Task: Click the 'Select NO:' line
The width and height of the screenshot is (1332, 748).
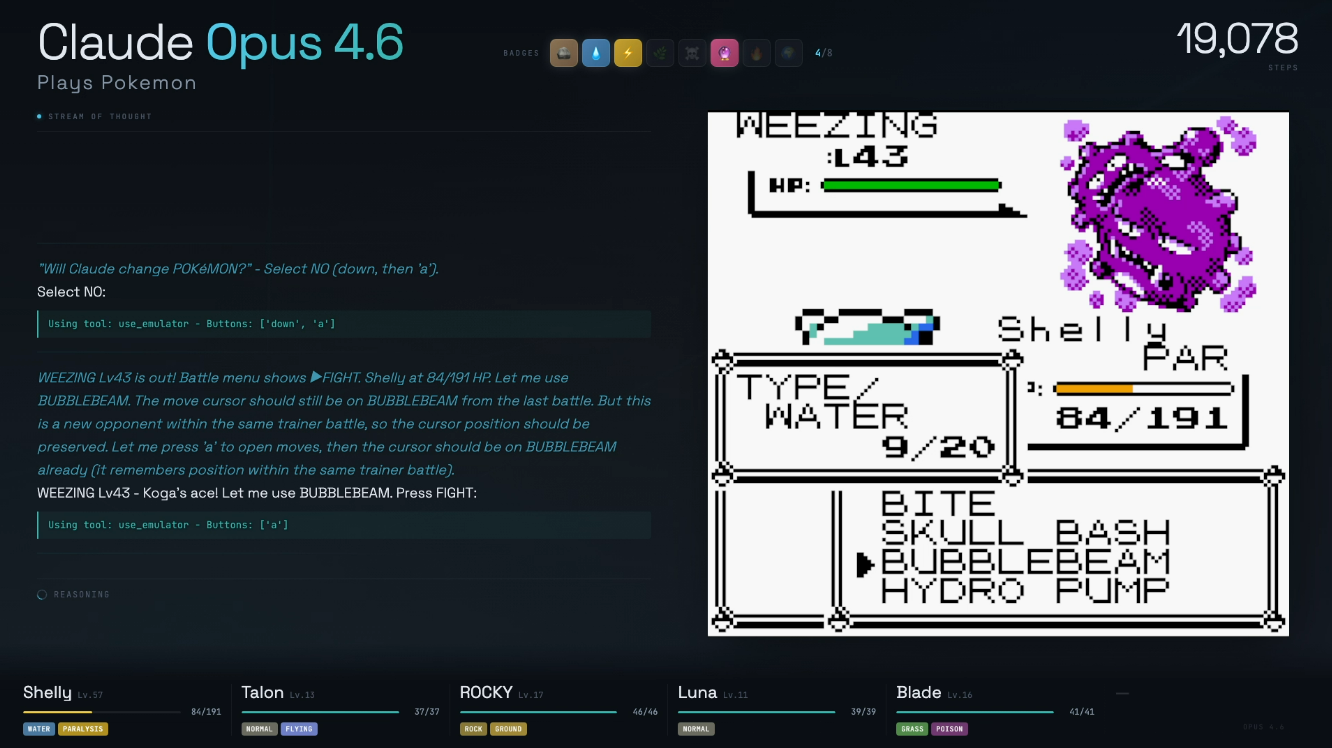Action: click(x=71, y=292)
